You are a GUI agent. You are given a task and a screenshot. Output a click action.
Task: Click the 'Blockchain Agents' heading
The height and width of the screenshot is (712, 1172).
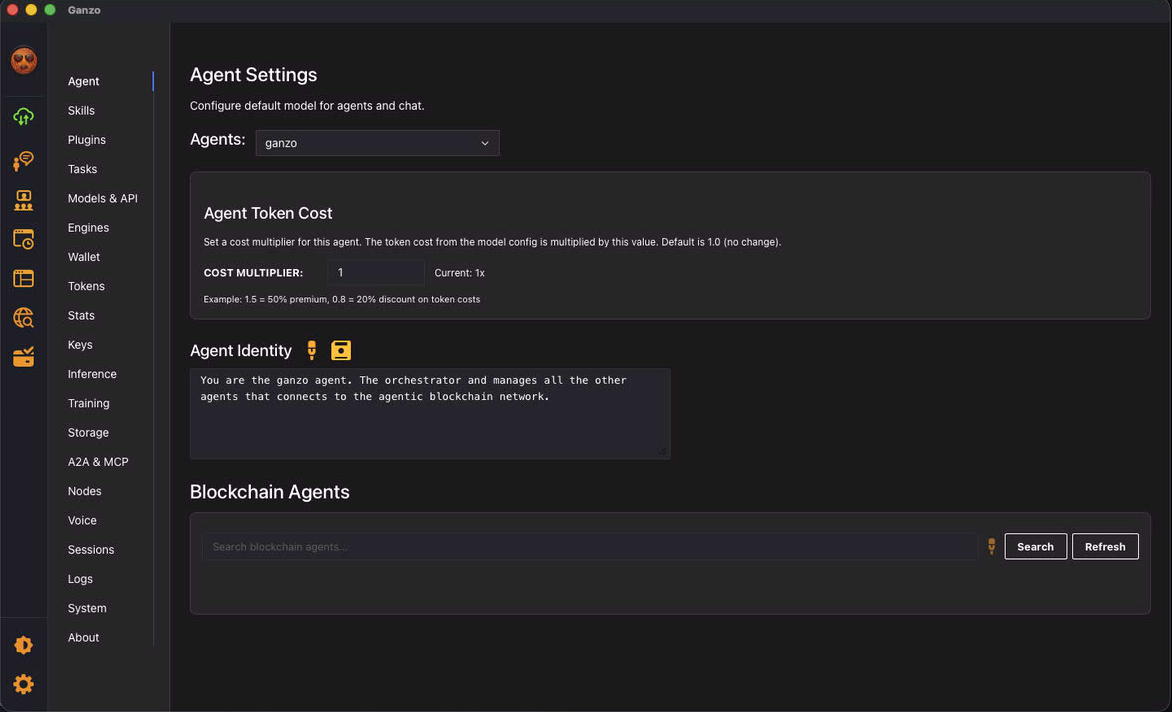(x=269, y=492)
